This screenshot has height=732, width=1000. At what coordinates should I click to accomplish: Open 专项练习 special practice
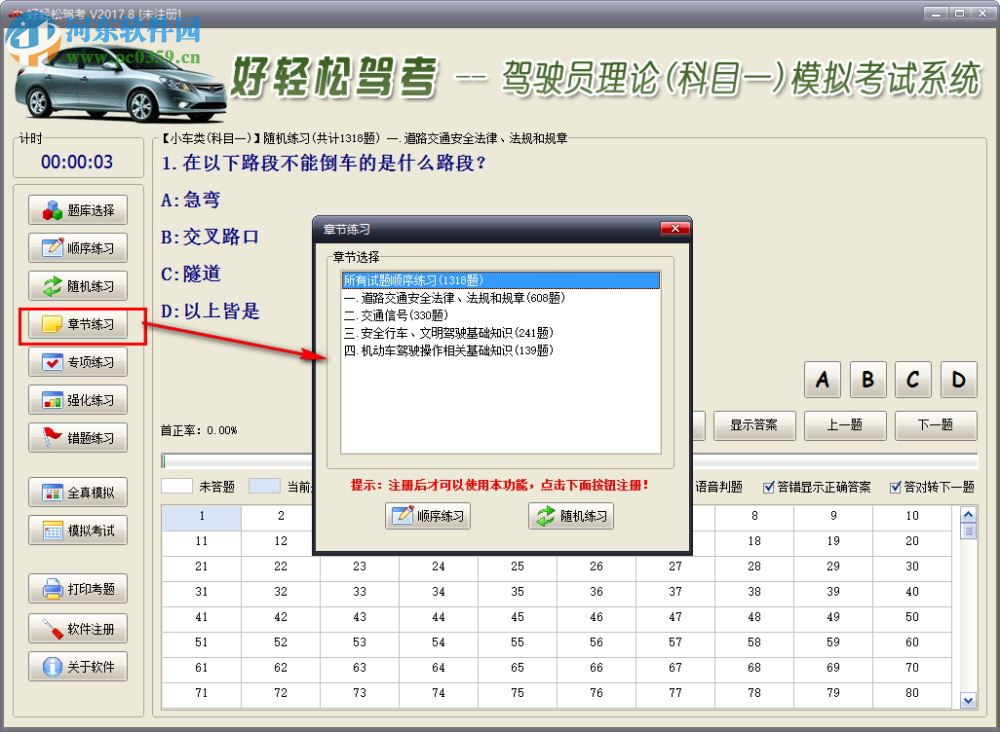[78, 362]
